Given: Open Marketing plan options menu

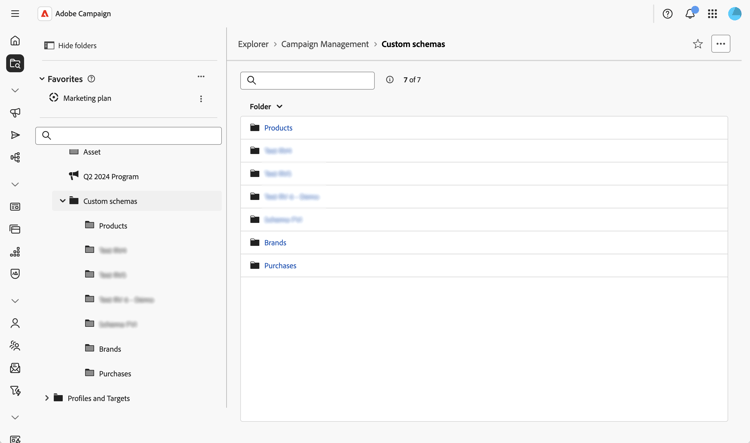Looking at the screenshot, I should pos(201,99).
